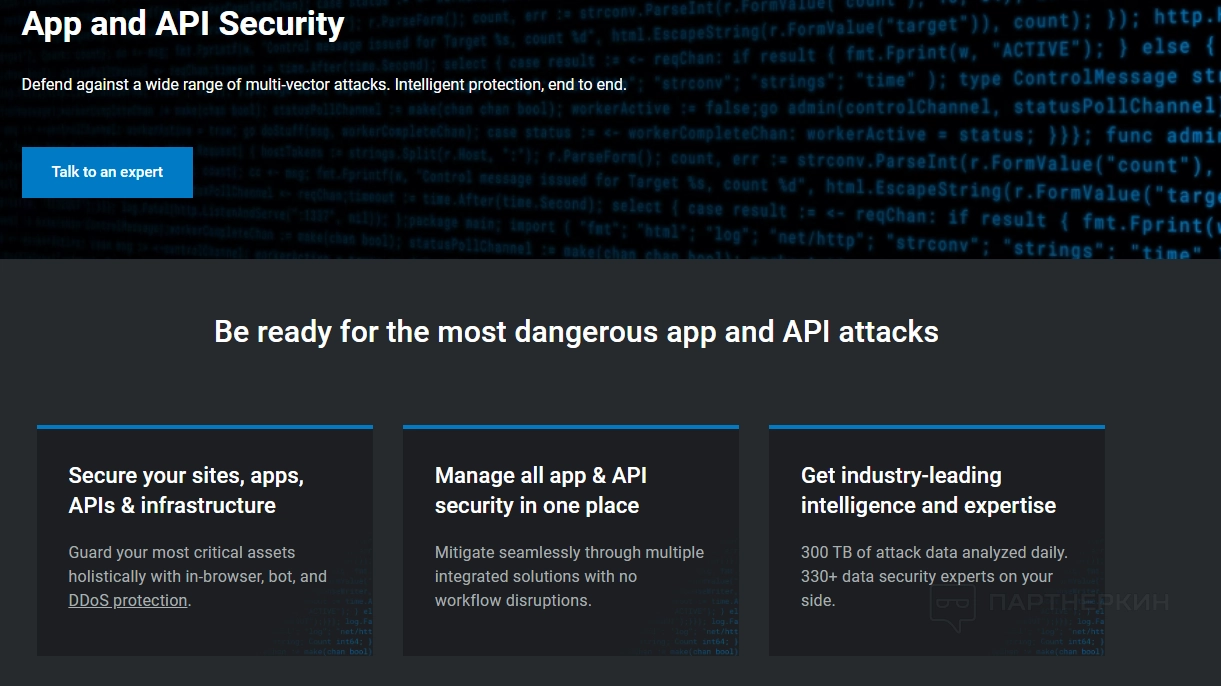The width and height of the screenshot is (1221, 686).
Task: Click the blue top bar of the intelligence card
Action: click(937, 427)
